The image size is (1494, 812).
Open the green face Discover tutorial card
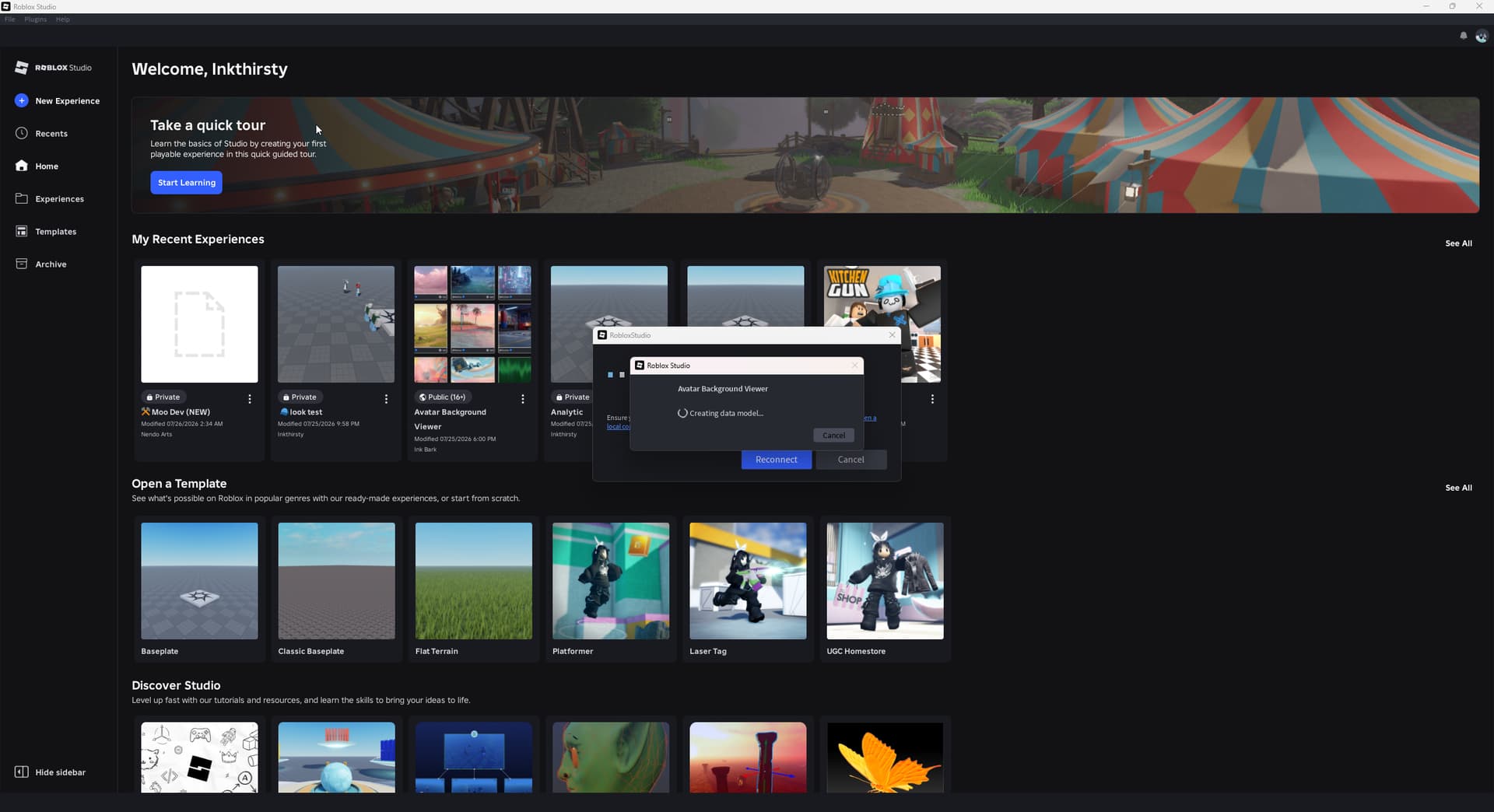(x=611, y=758)
